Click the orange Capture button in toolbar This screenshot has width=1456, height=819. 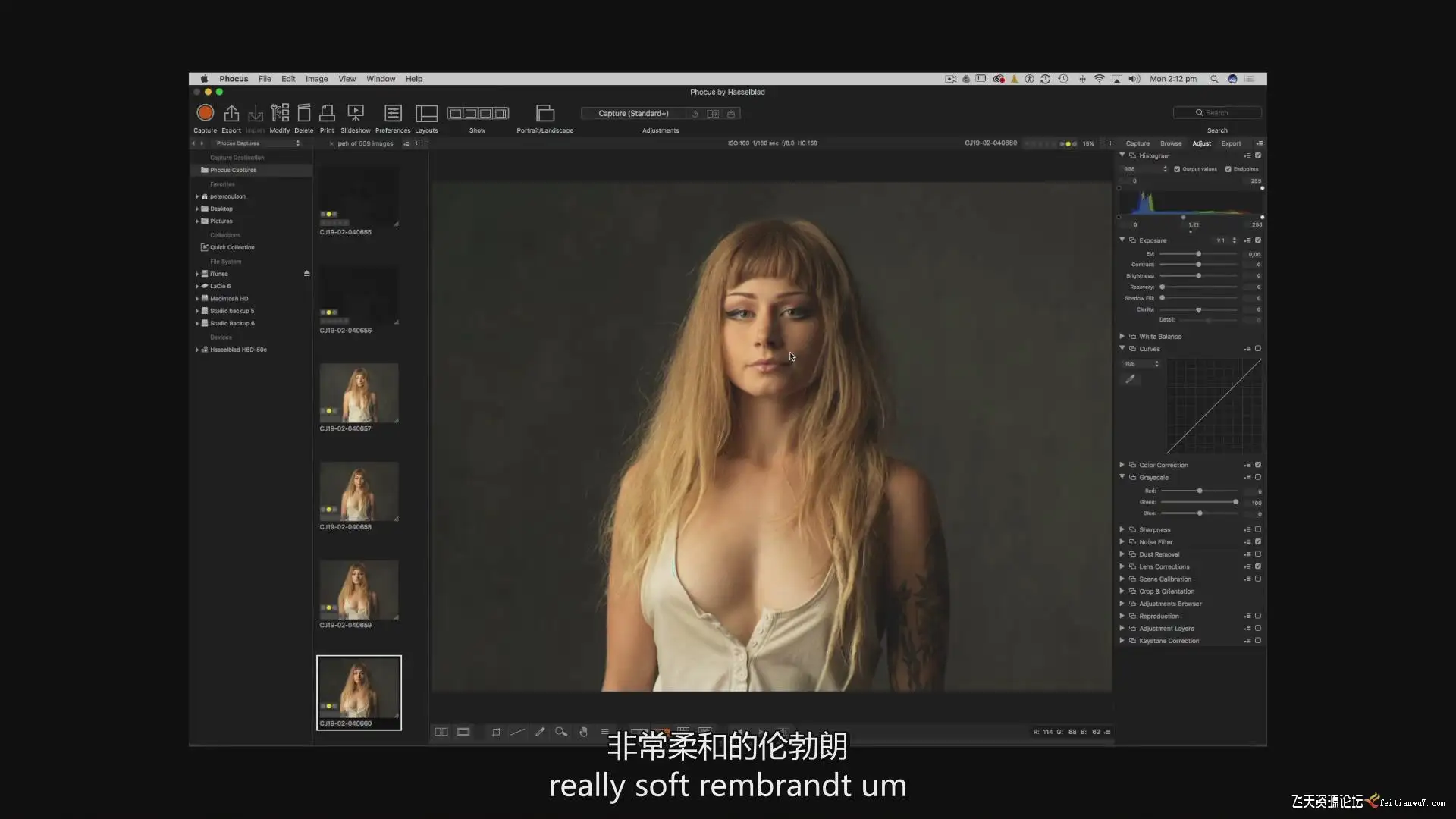(205, 113)
